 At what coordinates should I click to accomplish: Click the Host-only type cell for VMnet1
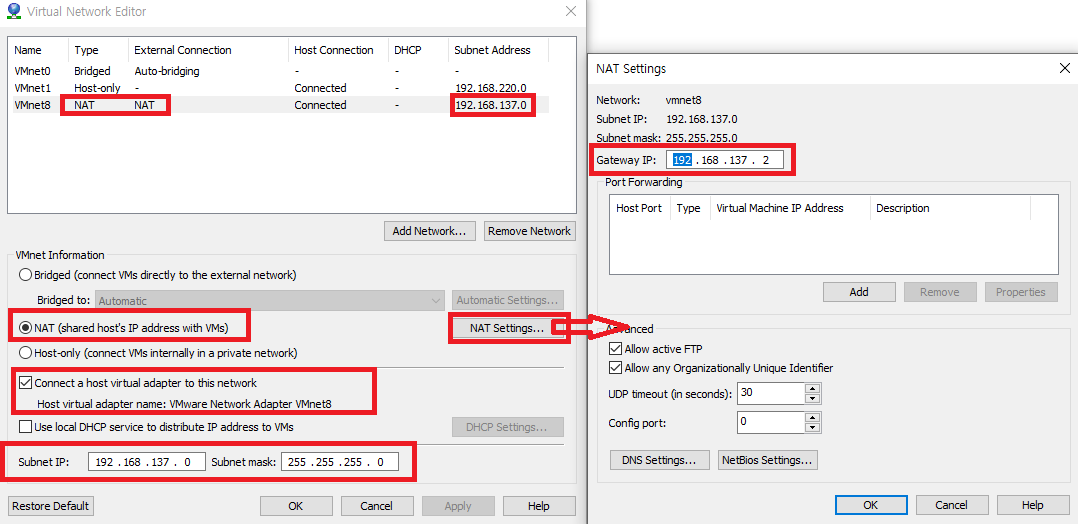point(98,88)
